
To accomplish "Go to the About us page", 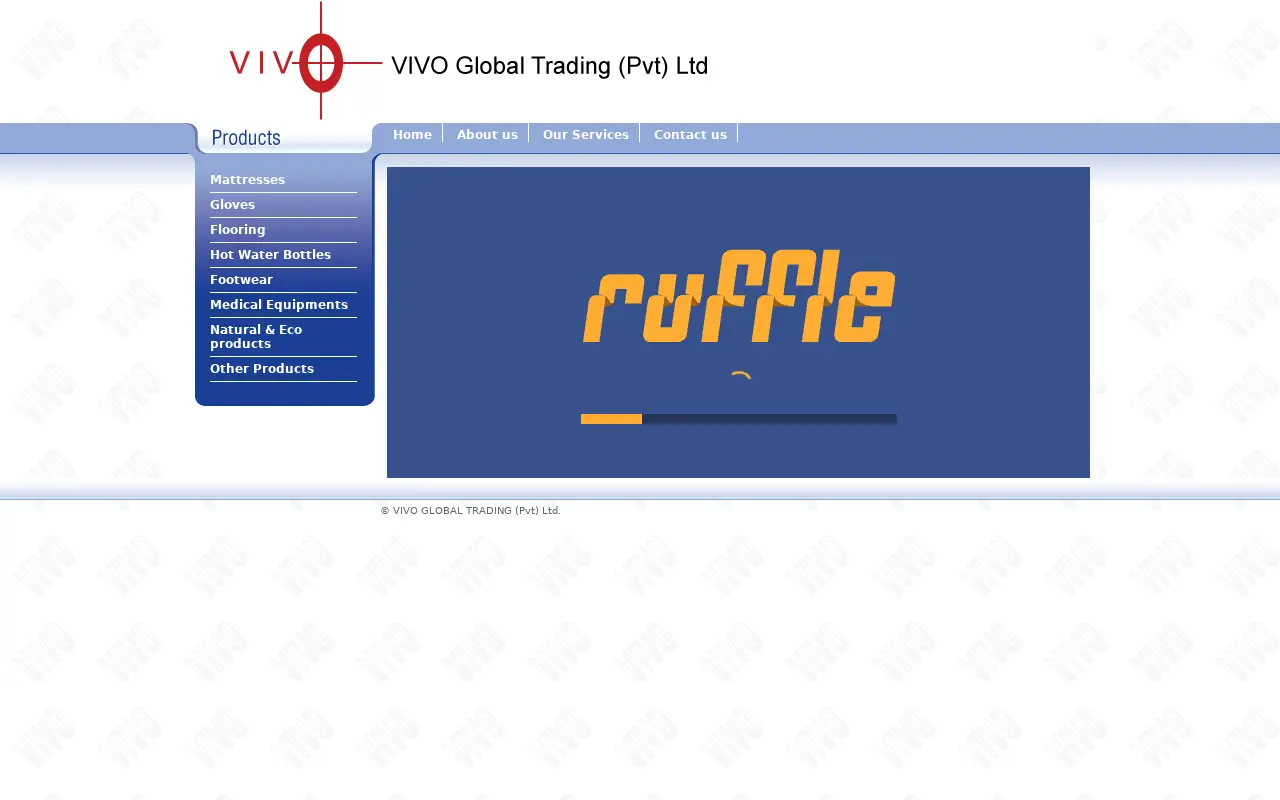I will (x=487, y=134).
